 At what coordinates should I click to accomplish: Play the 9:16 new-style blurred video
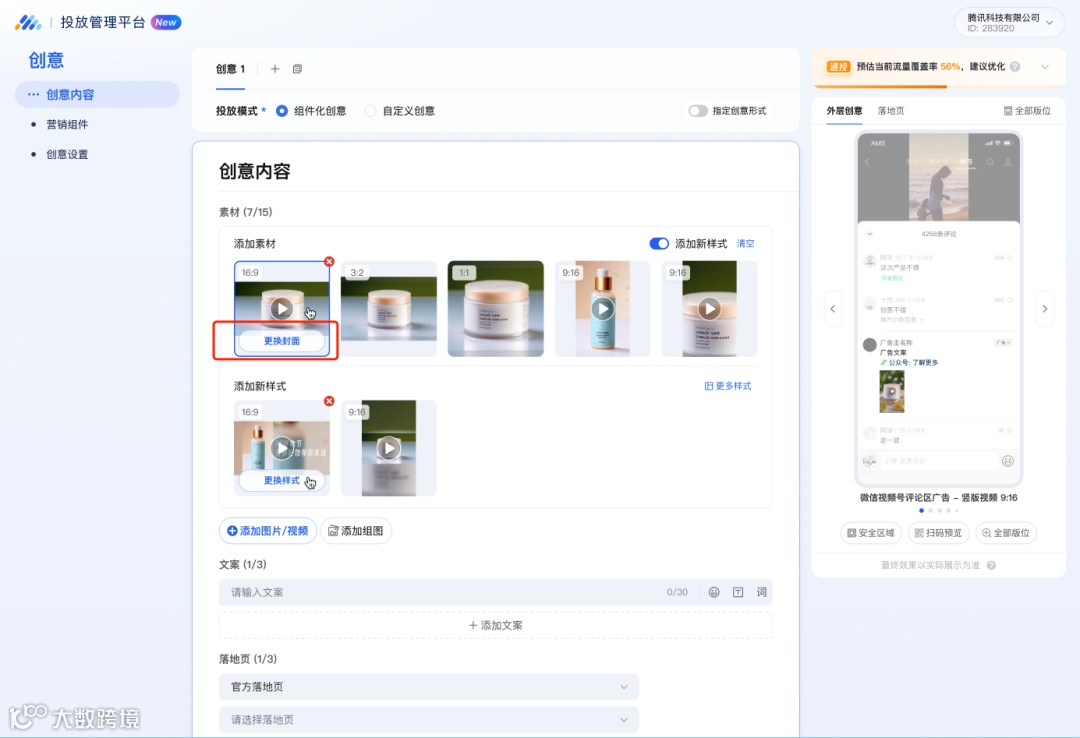tap(388, 448)
